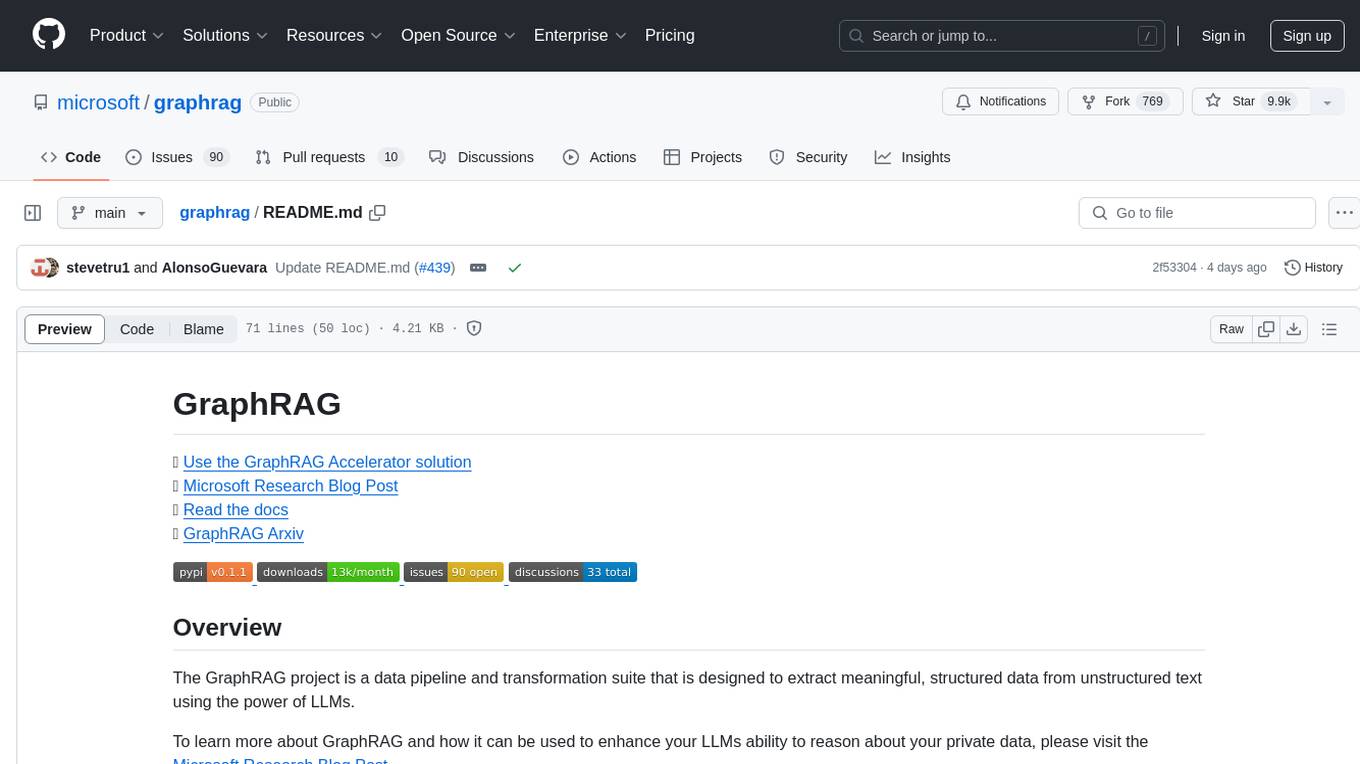
Task: Open the Product menu
Action: point(127,35)
